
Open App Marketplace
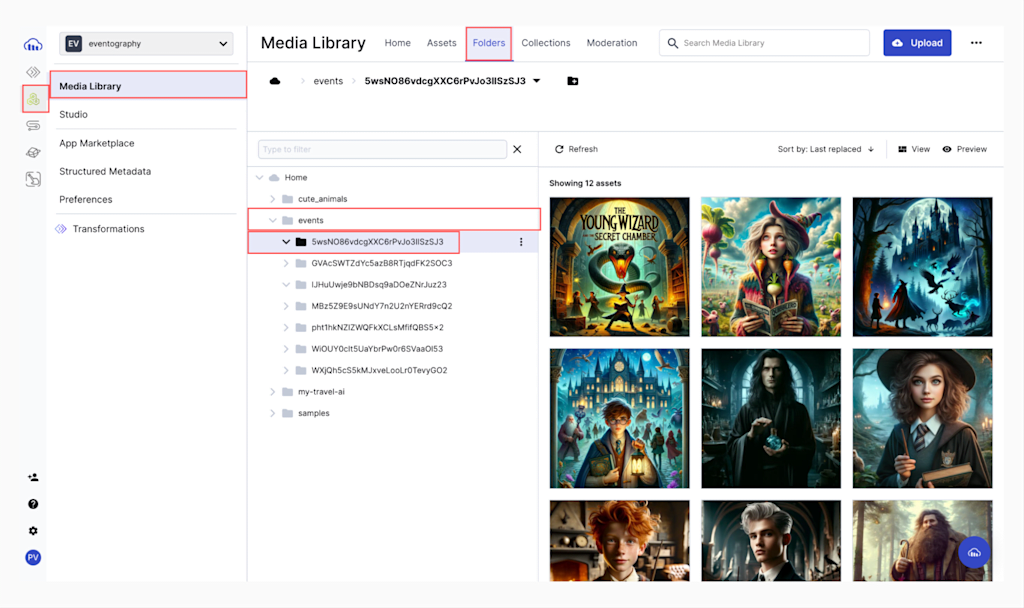(x=97, y=143)
